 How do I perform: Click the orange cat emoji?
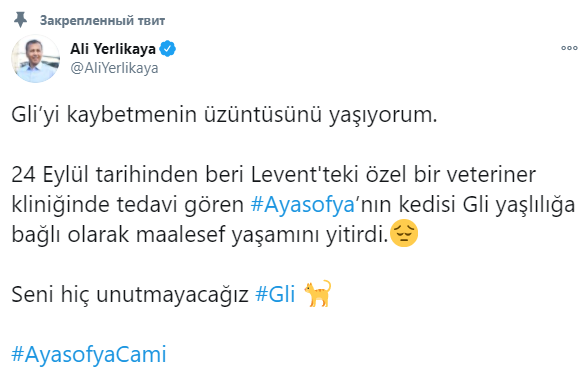coord(318,293)
